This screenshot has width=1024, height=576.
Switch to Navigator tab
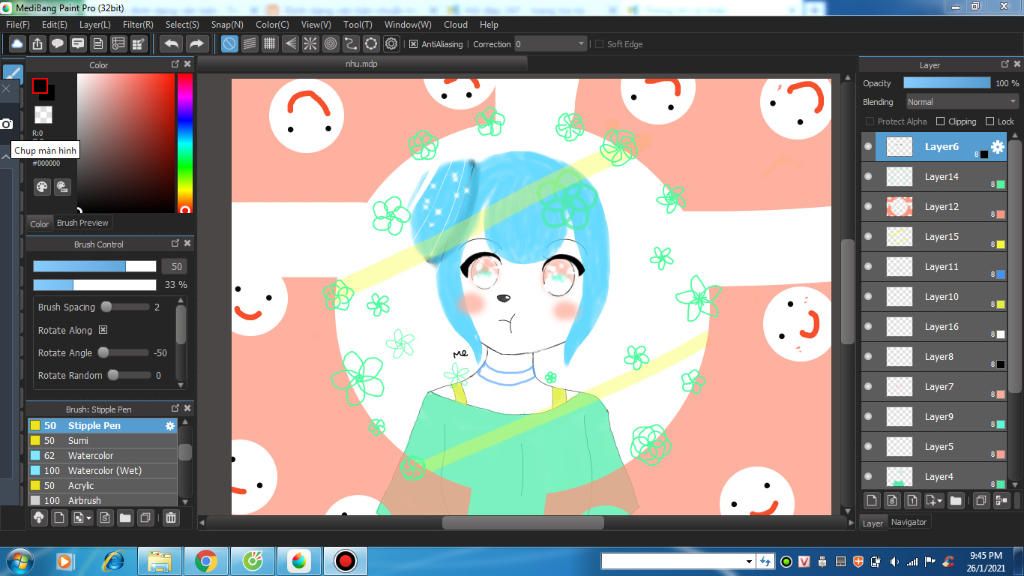908,522
